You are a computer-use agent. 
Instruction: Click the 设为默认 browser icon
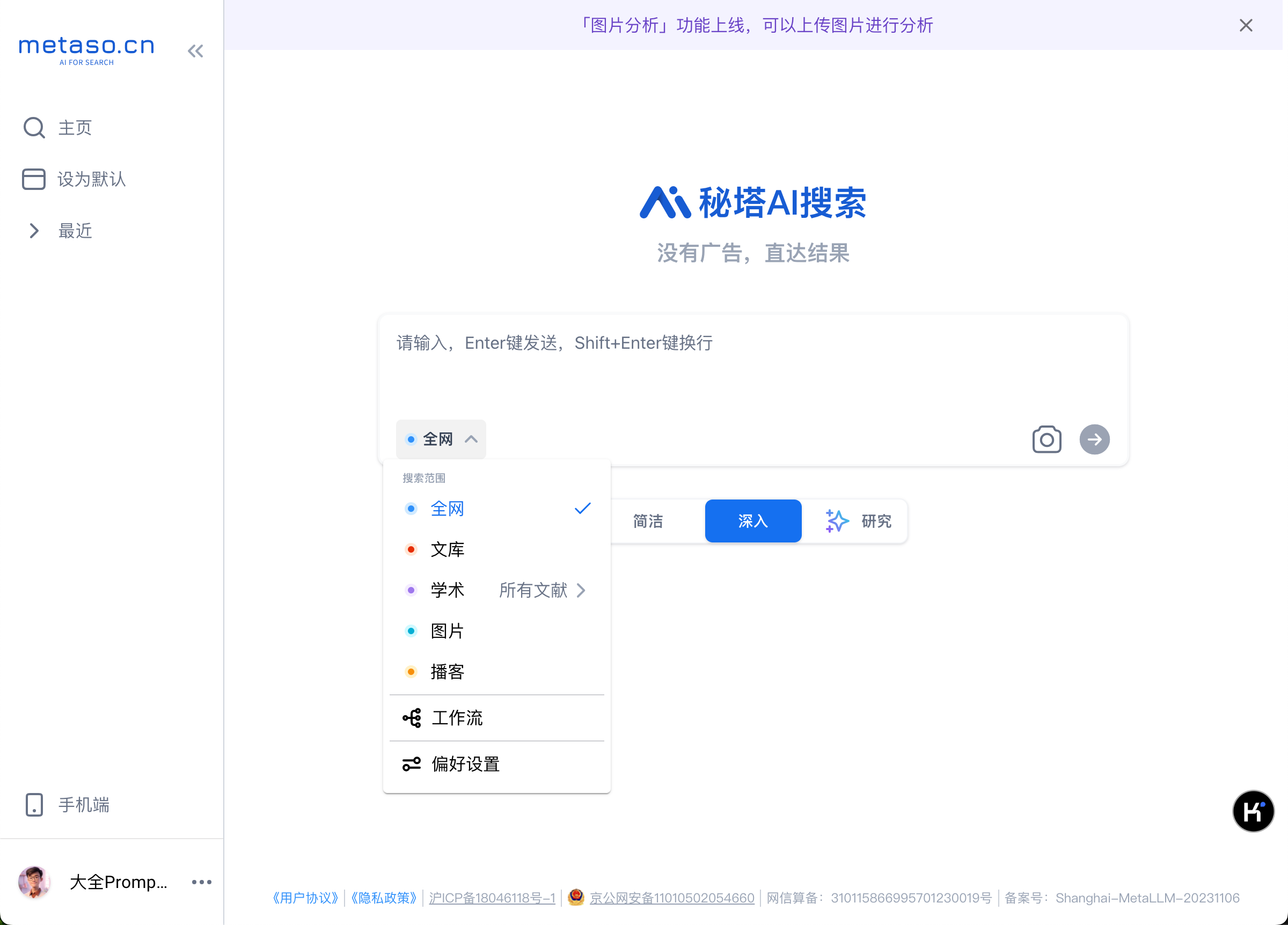tap(33, 179)
